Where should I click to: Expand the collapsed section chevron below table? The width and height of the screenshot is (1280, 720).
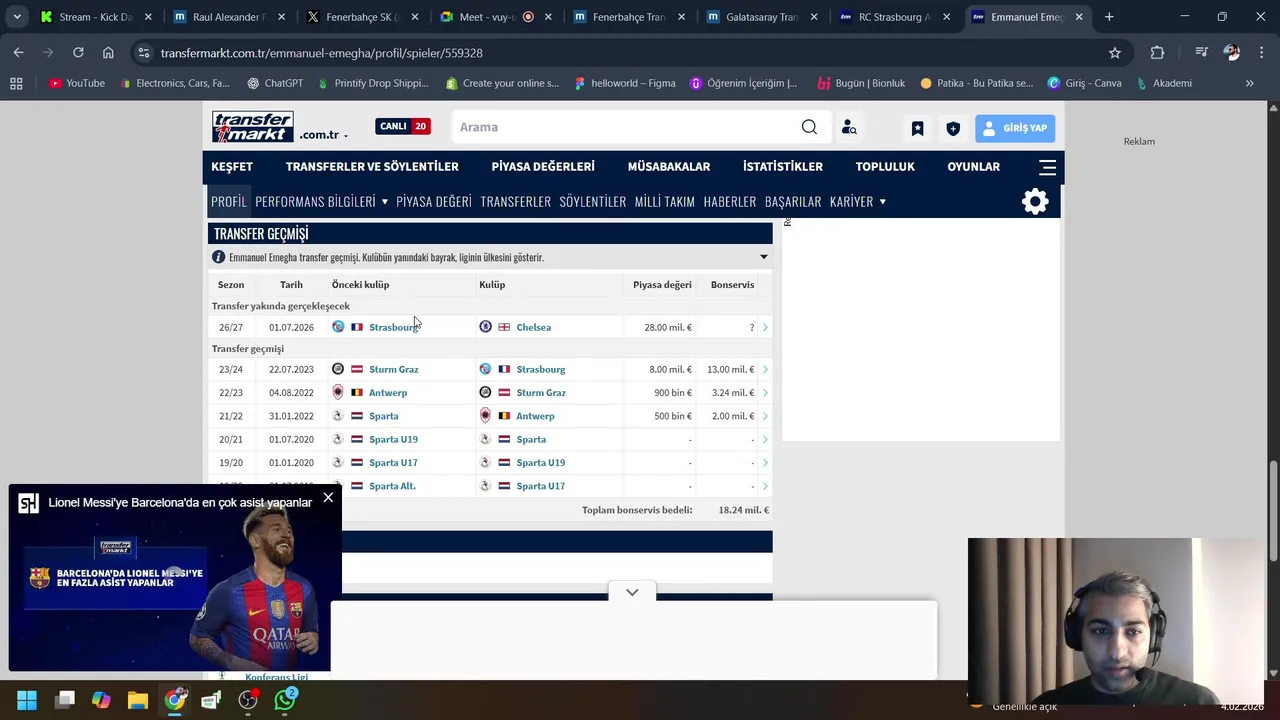click(632, 592)
